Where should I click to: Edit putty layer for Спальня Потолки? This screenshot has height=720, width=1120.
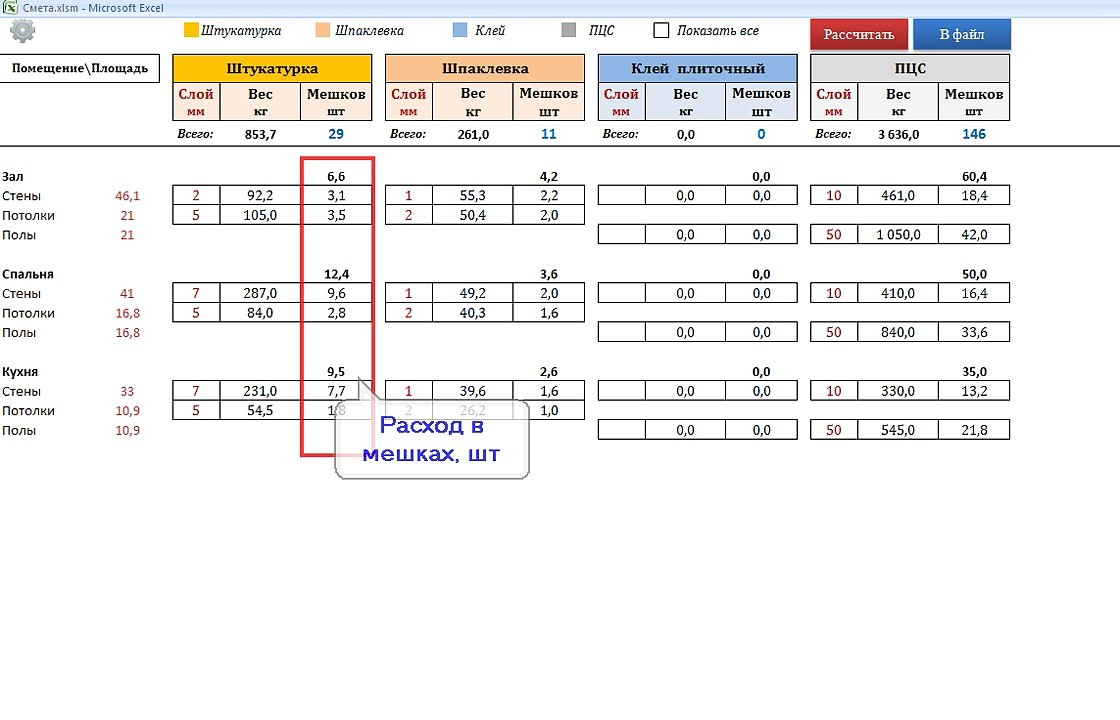pos(409,313)
